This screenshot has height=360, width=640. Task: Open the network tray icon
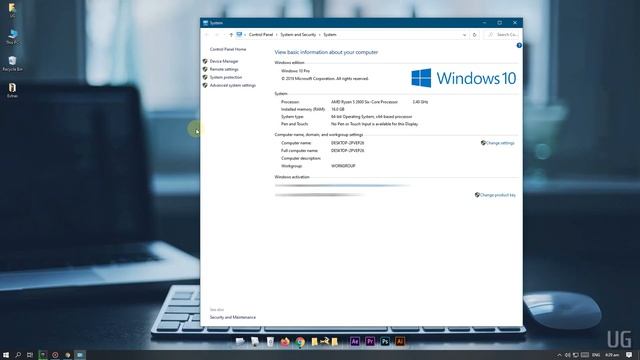click(x=576, y=355)
